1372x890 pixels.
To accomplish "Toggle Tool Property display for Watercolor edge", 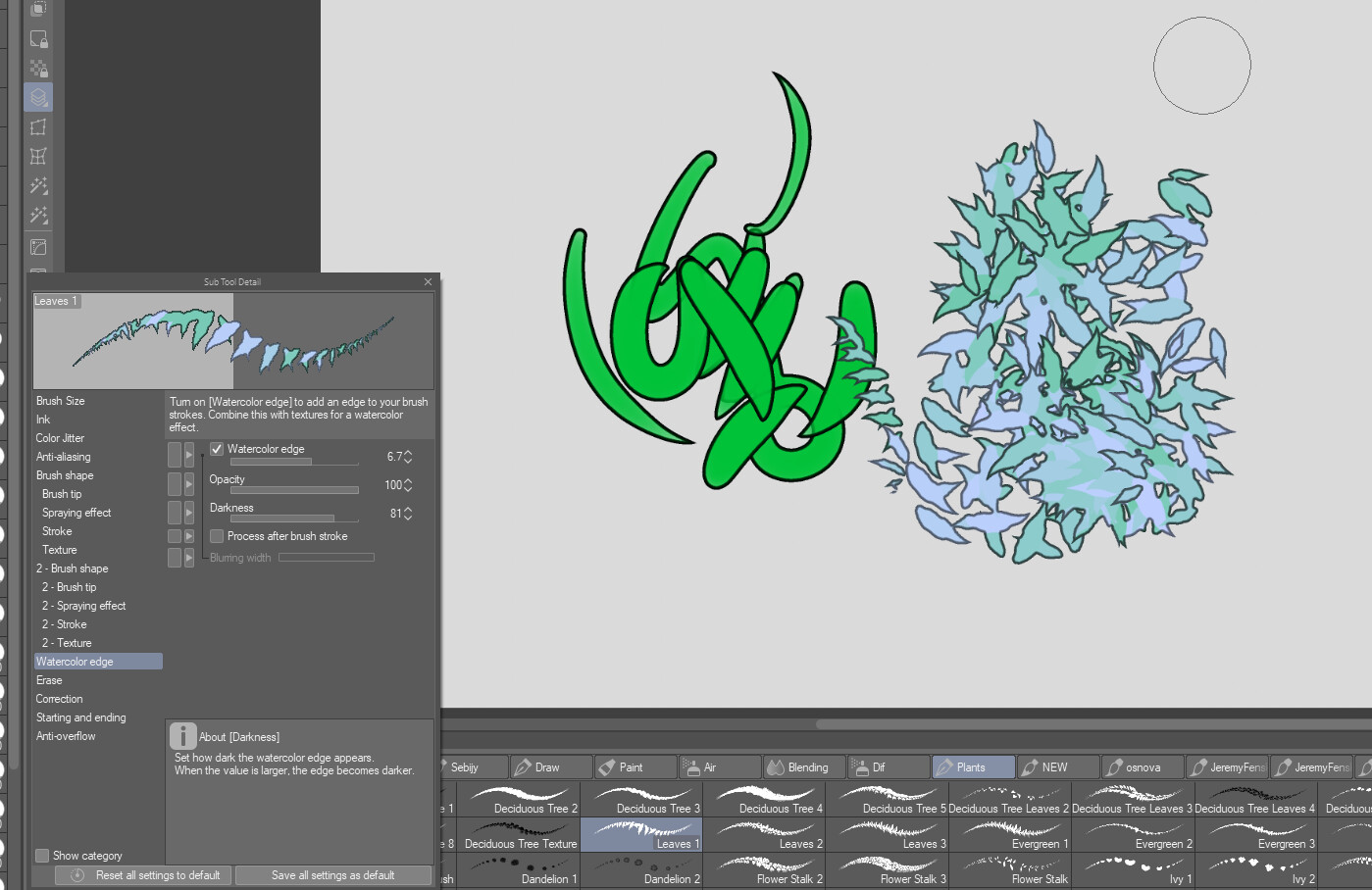I will [x=175, y=455].
